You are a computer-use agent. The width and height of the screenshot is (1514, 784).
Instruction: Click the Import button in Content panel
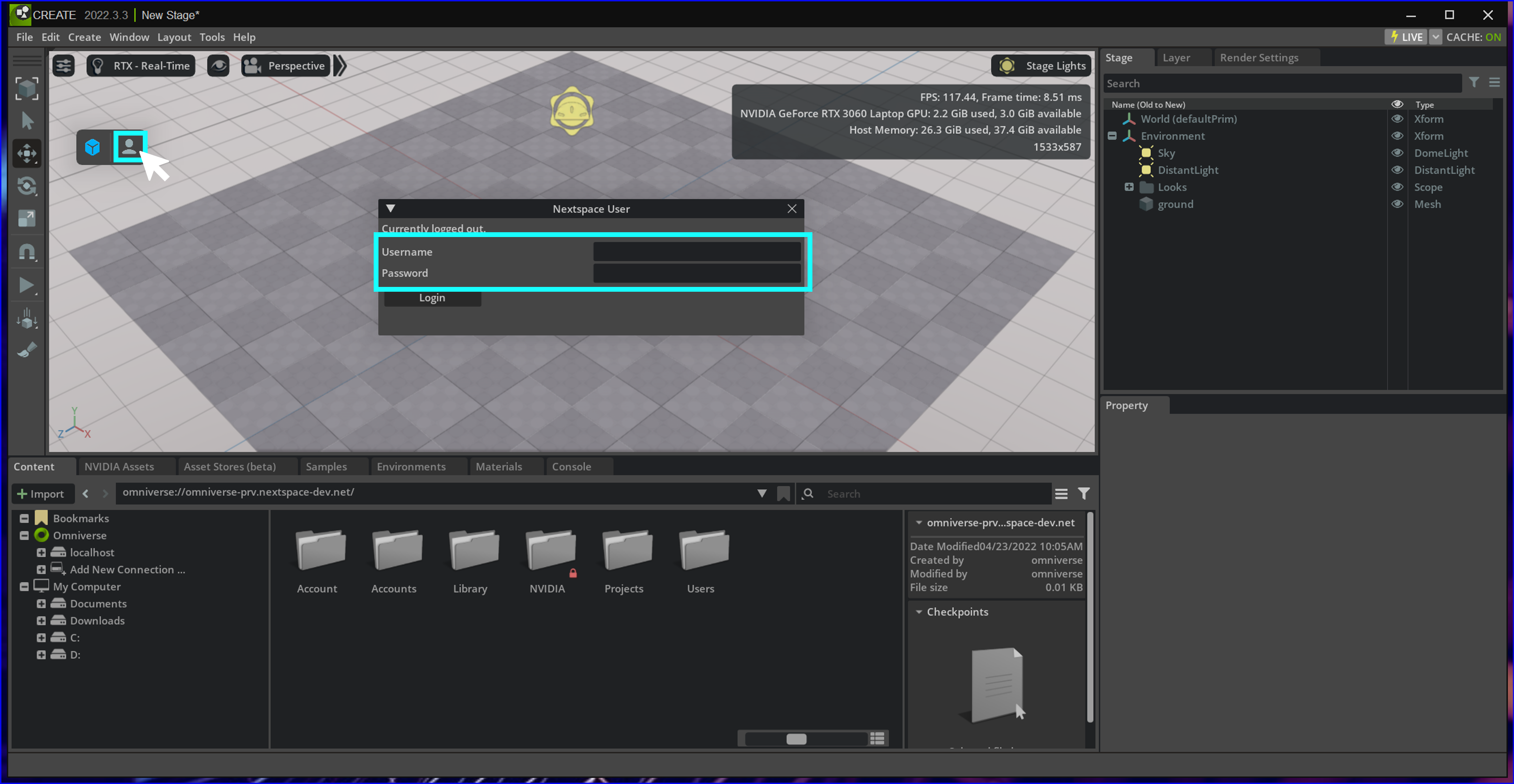(41, 494)
